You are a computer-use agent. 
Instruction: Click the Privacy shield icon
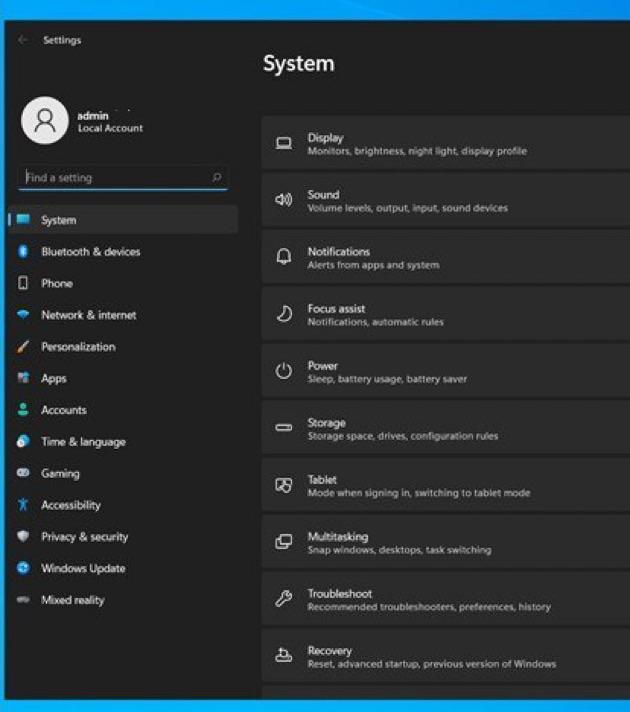pos(23,536)
